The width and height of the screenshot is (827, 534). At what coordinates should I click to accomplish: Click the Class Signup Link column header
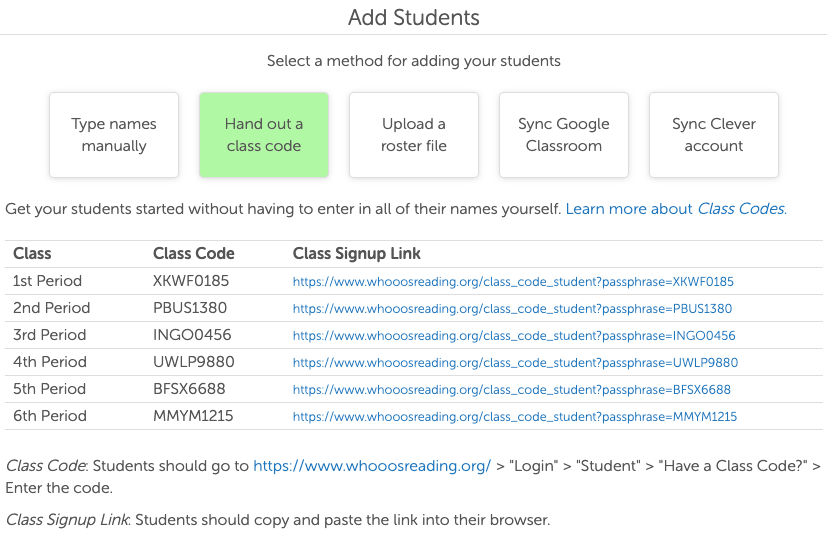[x=357, y=254]
